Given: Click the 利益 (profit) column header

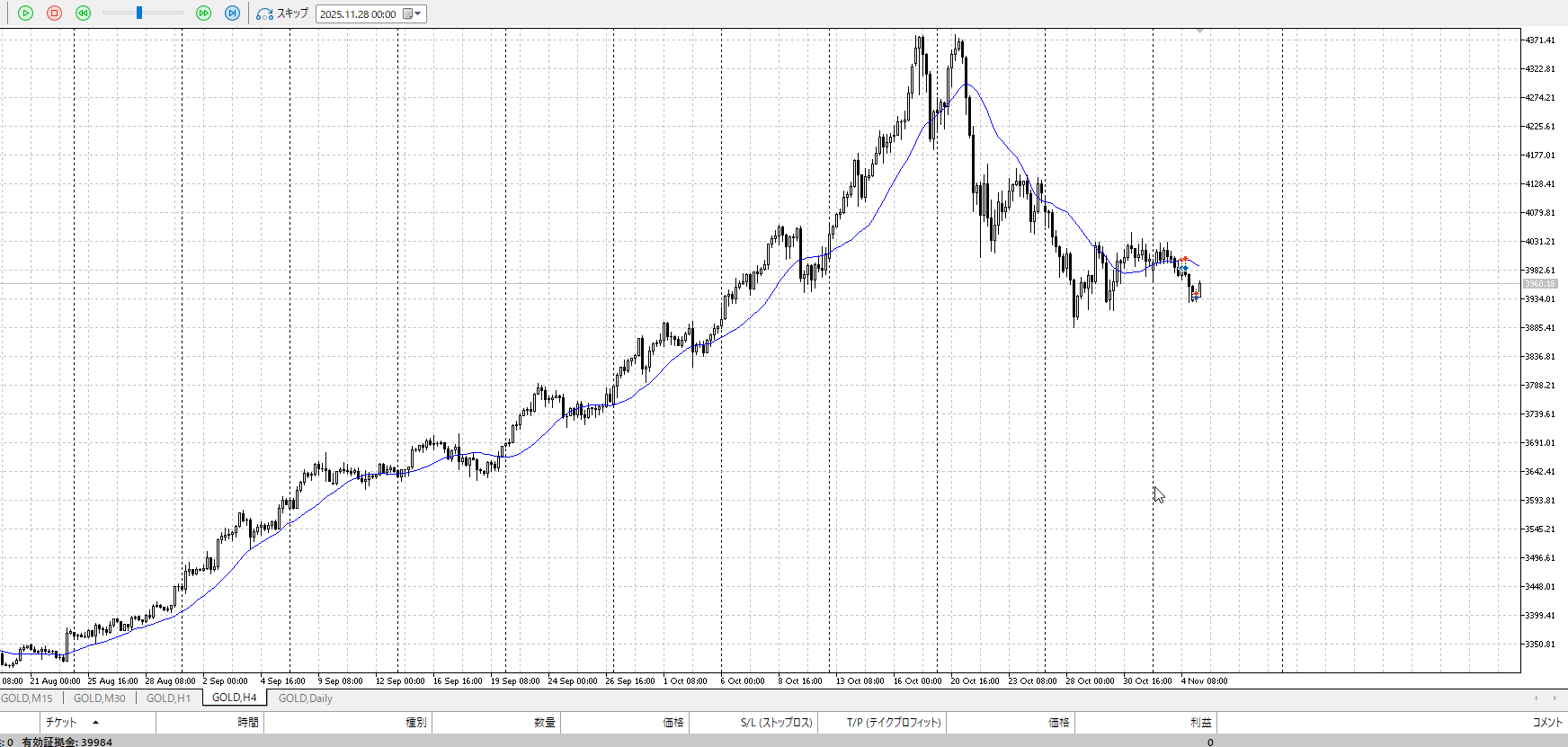Looking at the screenshot, I should pos(1200,723).
